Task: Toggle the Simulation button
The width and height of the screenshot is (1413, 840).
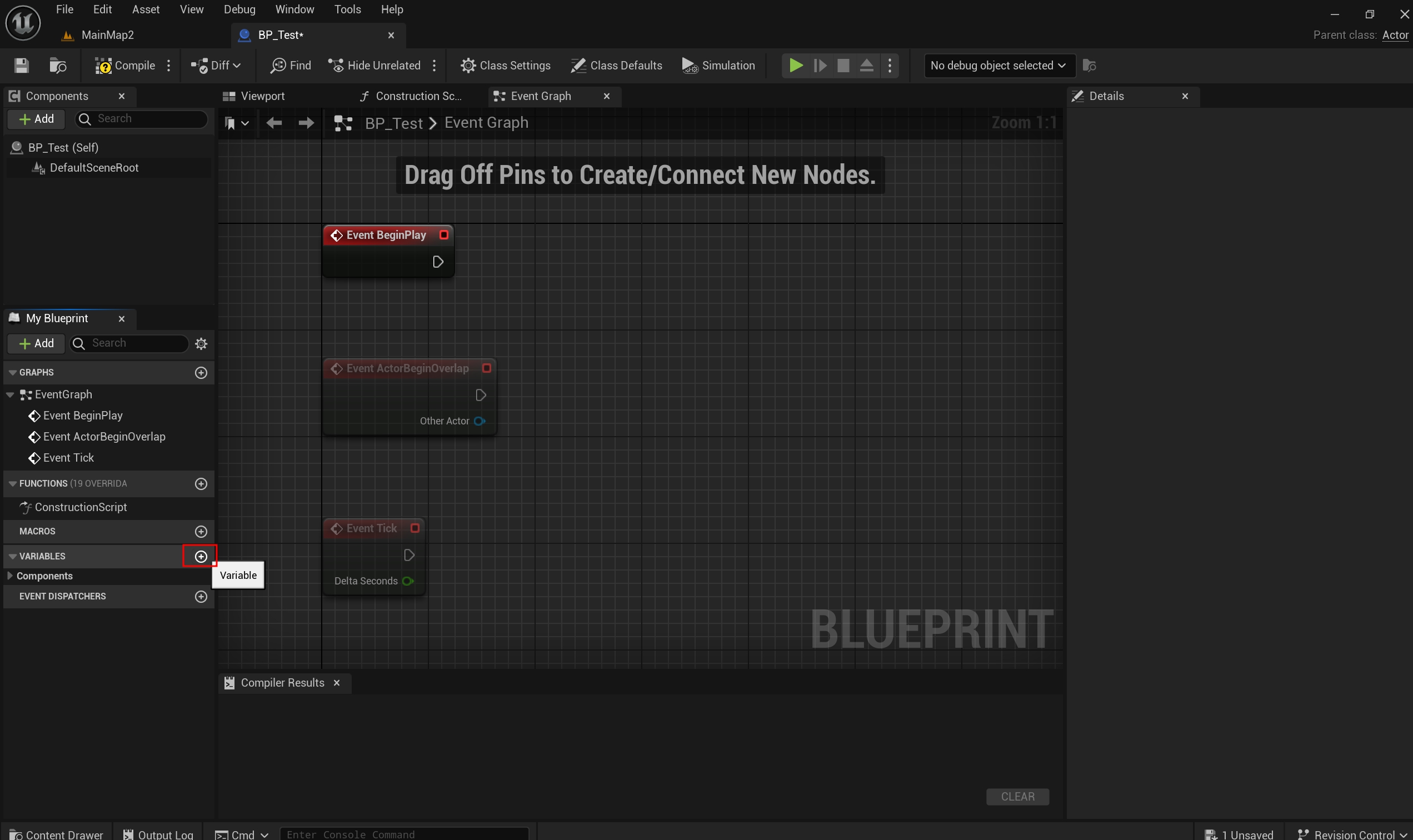Action: pyautogui.click(x=718, y=66)
